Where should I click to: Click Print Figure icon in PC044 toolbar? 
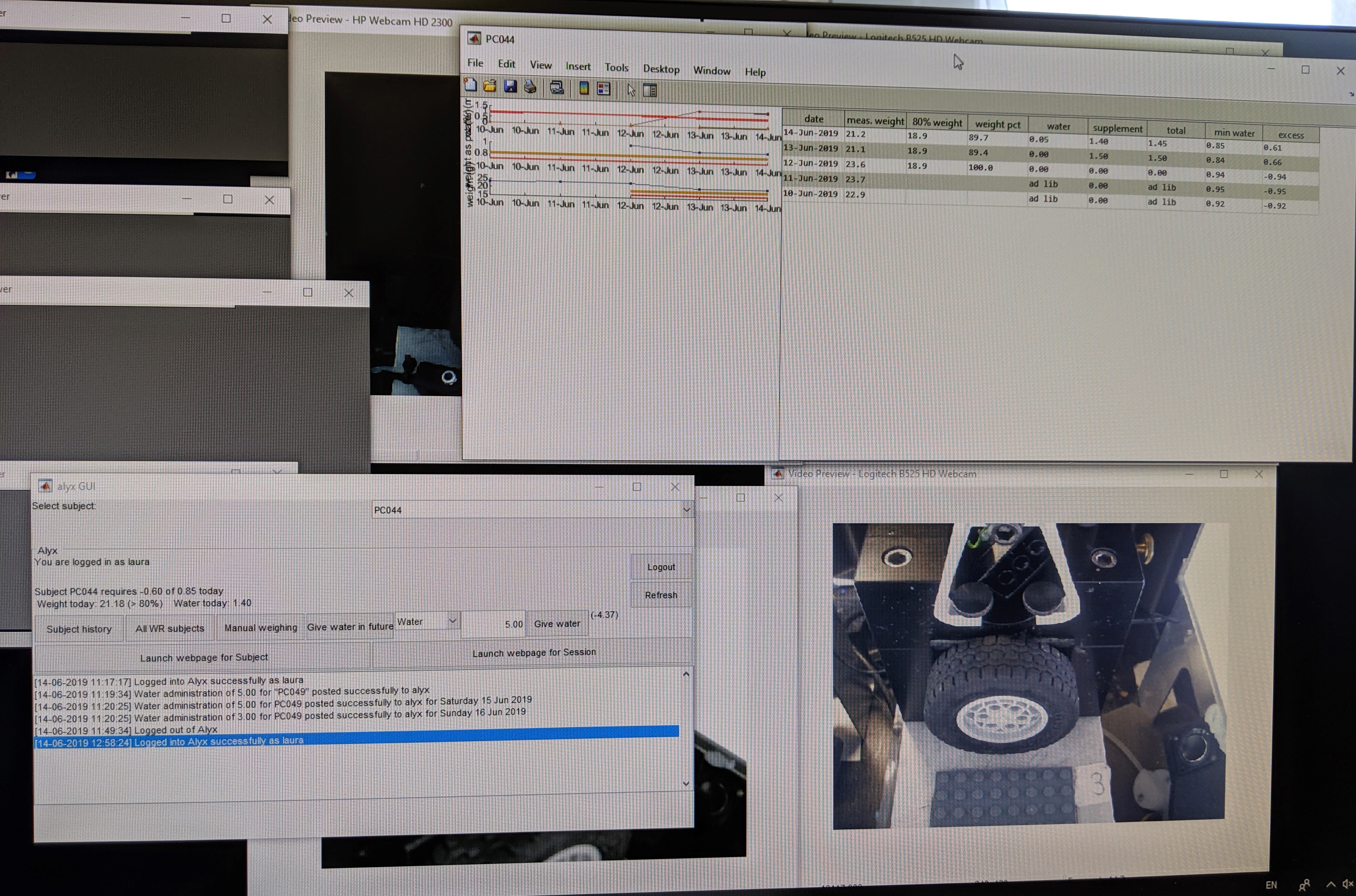tap(530, 87)
